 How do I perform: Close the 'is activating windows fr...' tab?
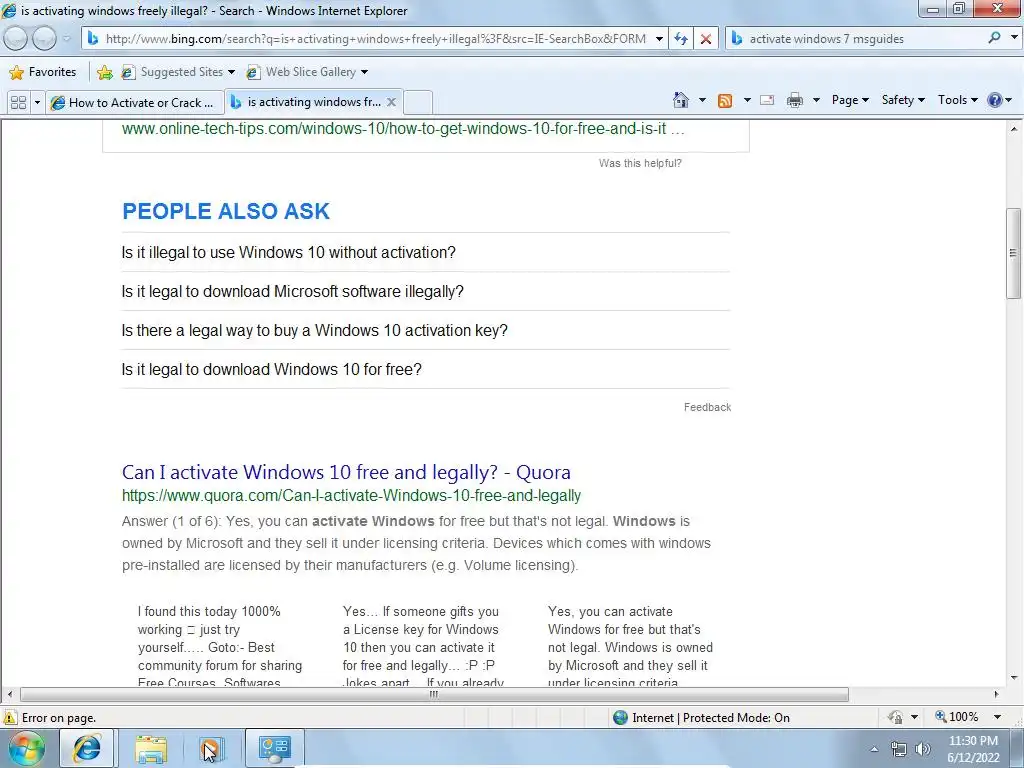(391, 102)
